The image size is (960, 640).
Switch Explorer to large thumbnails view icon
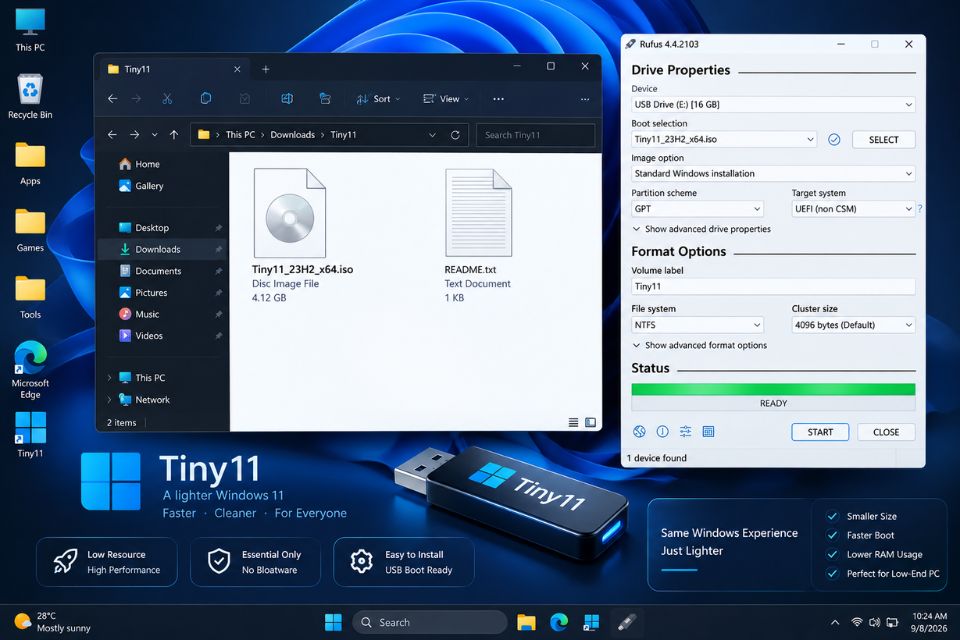coord(590,423)
